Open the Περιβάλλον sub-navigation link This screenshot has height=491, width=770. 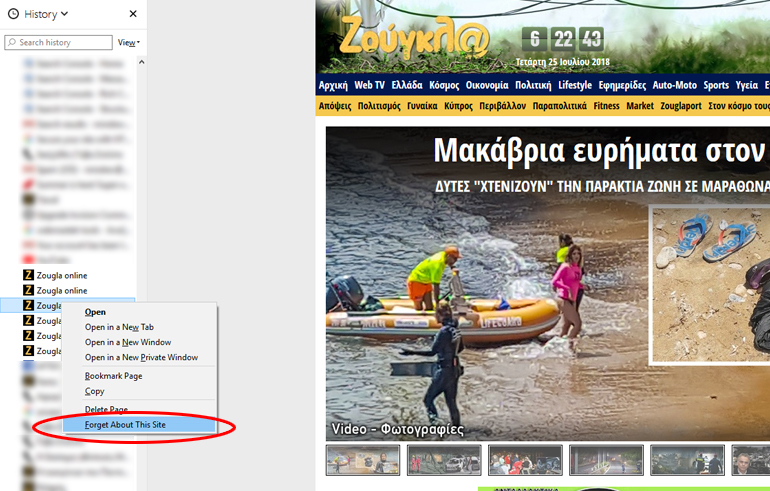pyautogui.click(x=502, y=106)
